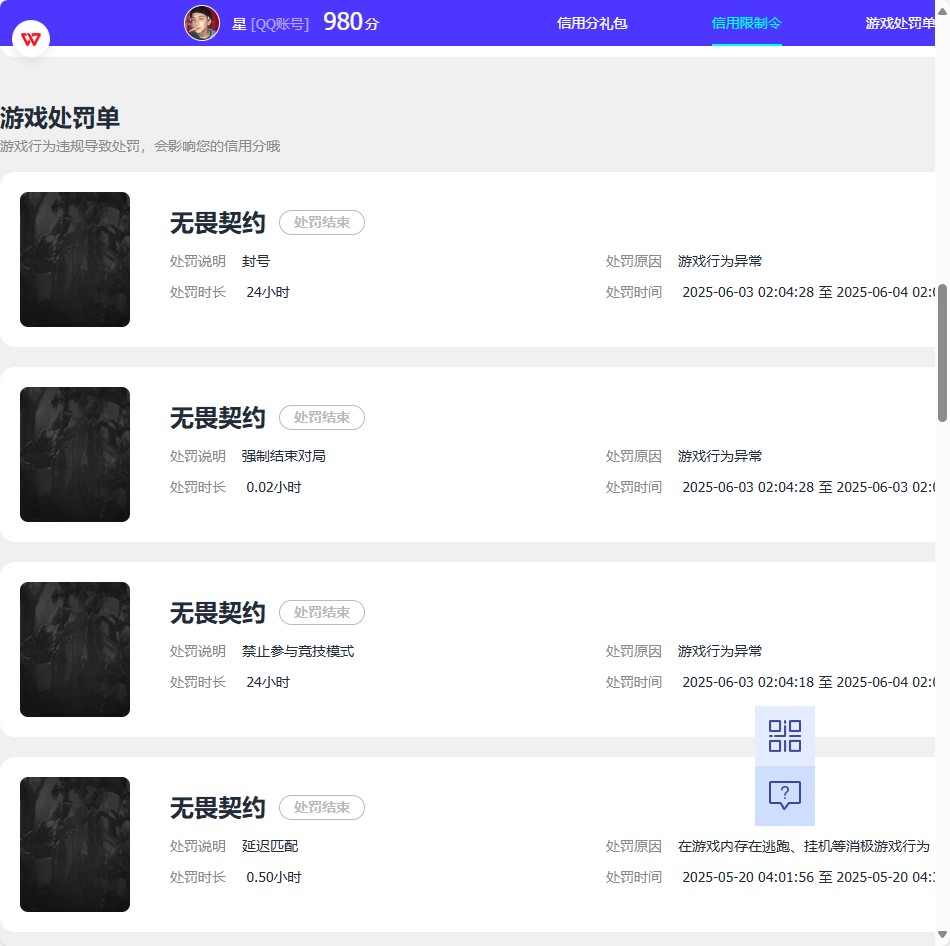The image size is (950, 946).
Task: Click 无畏契约 title on the 封号 card
Action: (x=218, y=223)
